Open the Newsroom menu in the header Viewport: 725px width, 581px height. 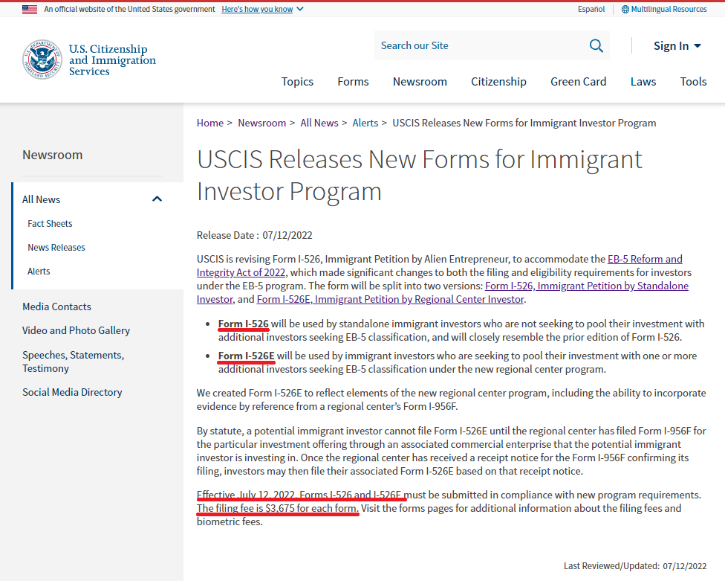coord(420,82)
